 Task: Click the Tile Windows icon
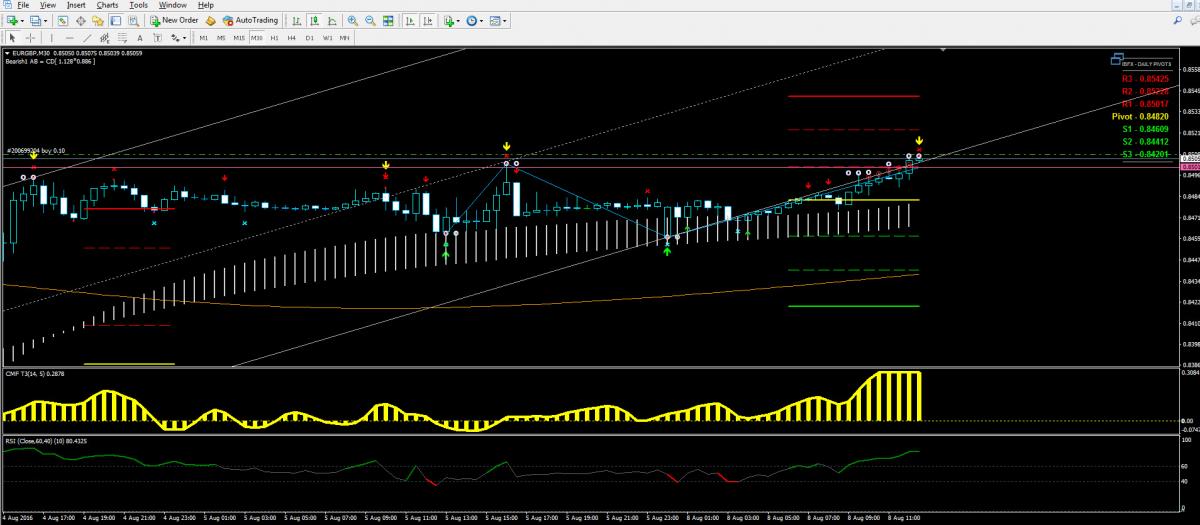click(x=388, y=20)
